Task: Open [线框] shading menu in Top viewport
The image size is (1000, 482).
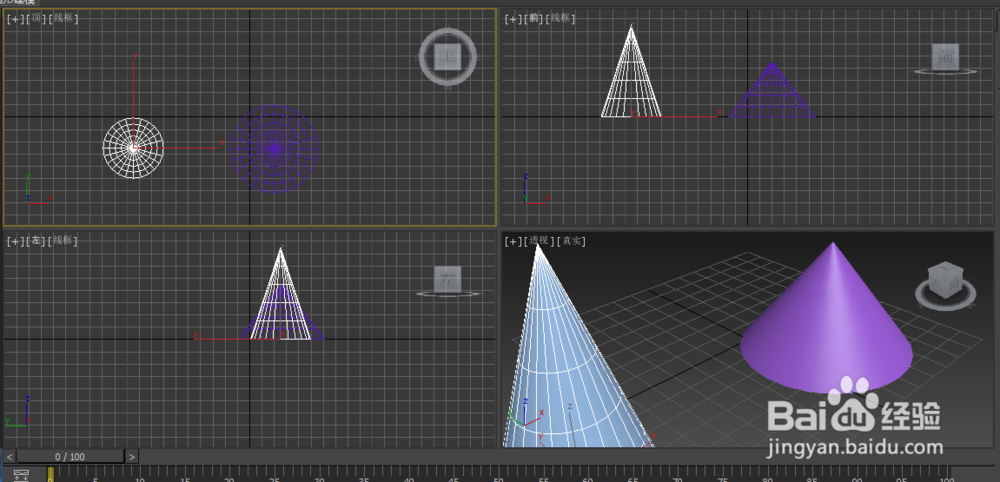Action: [x=63, y=19]
